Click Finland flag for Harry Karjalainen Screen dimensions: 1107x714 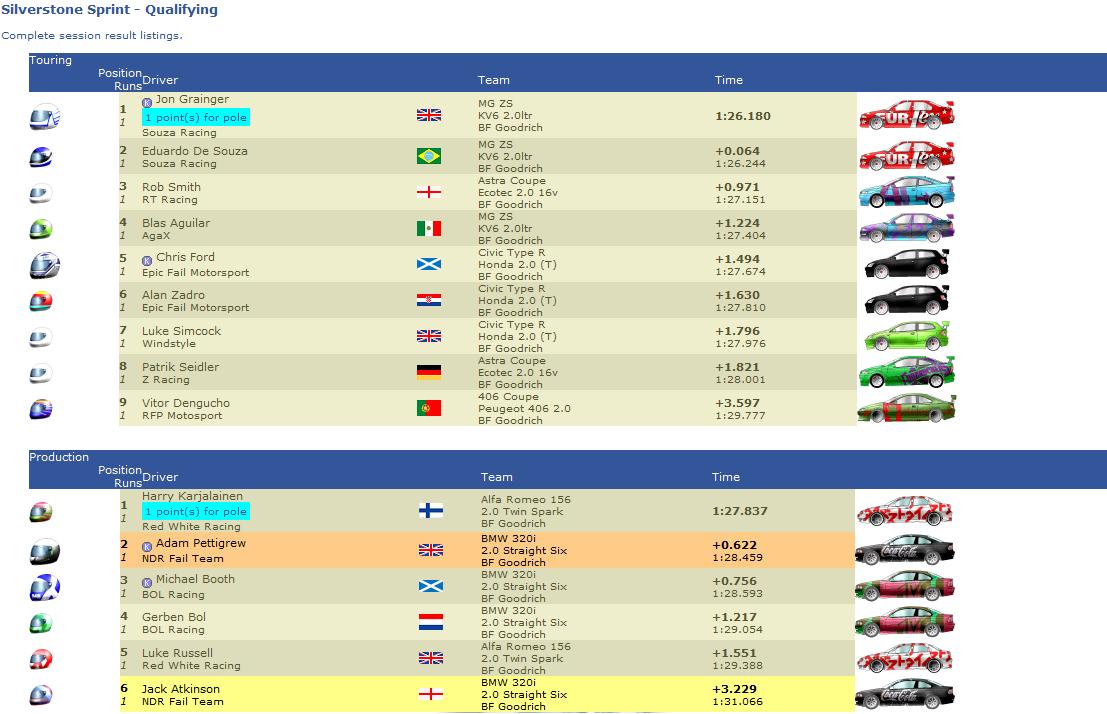coord(431,511)
